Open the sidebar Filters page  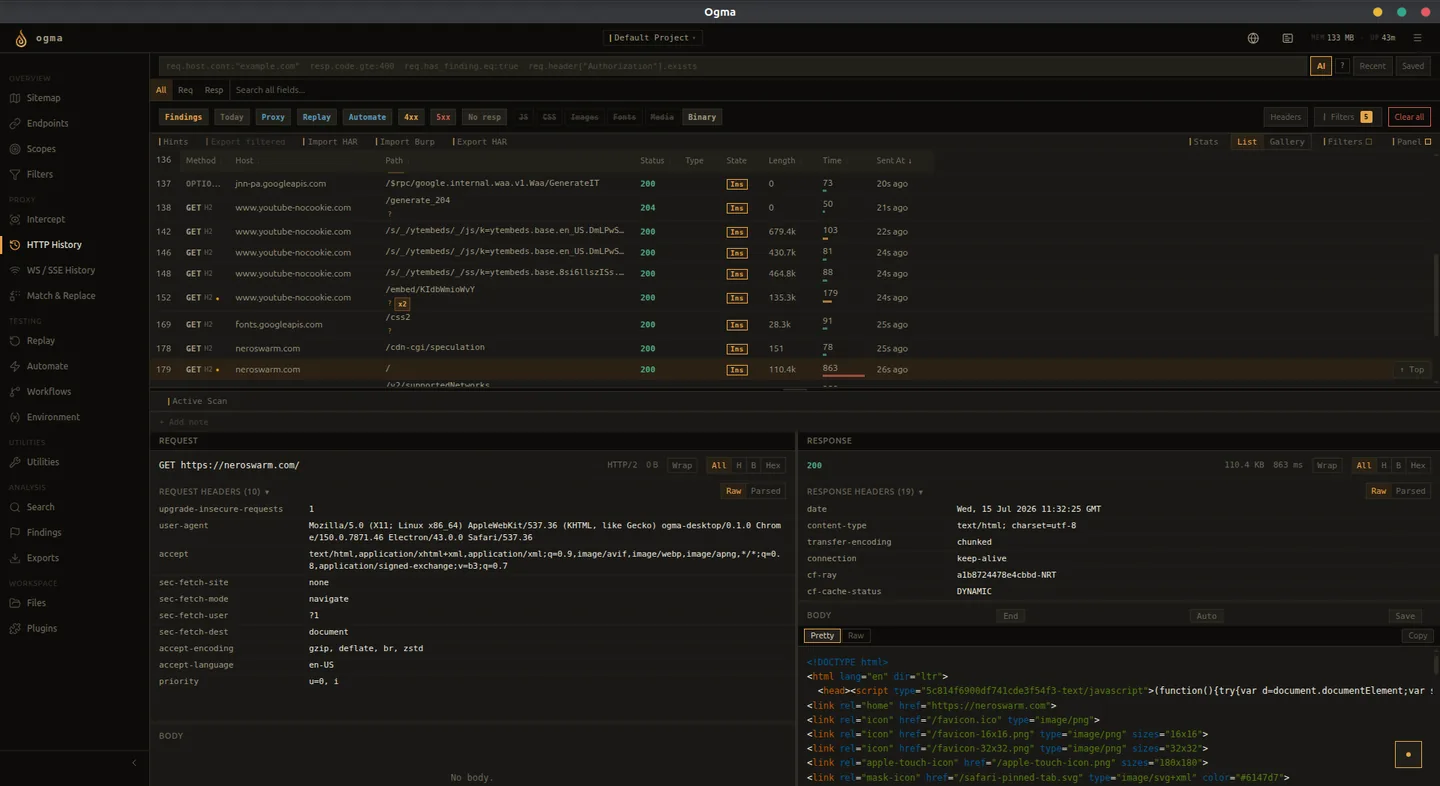[40, 174]
